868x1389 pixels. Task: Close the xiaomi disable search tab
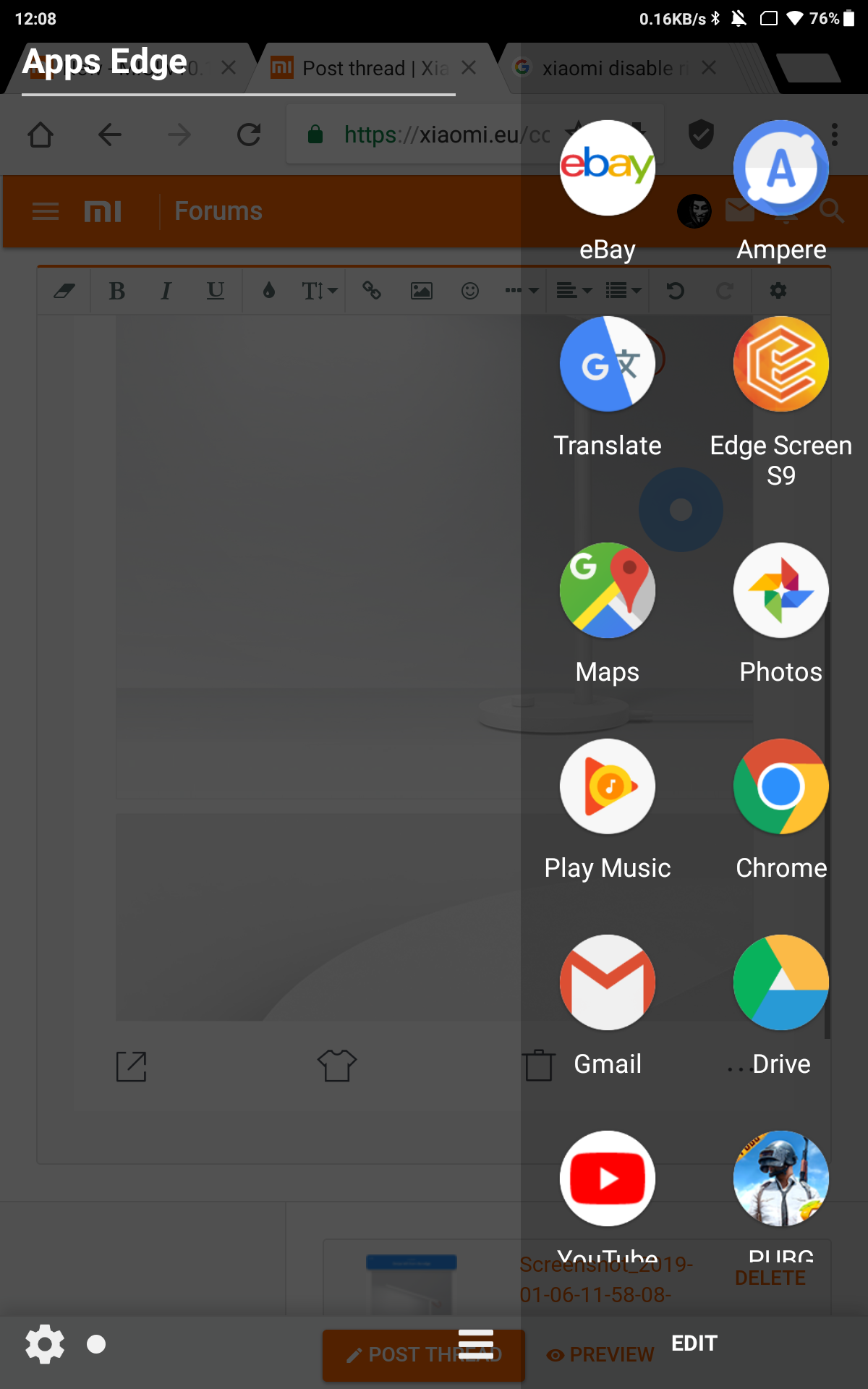[709, 67]
